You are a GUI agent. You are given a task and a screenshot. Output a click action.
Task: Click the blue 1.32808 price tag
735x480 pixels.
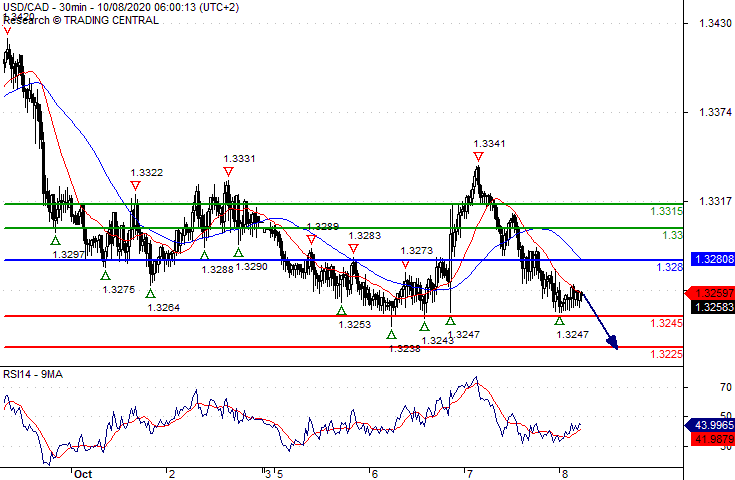(x=713, y=259)
